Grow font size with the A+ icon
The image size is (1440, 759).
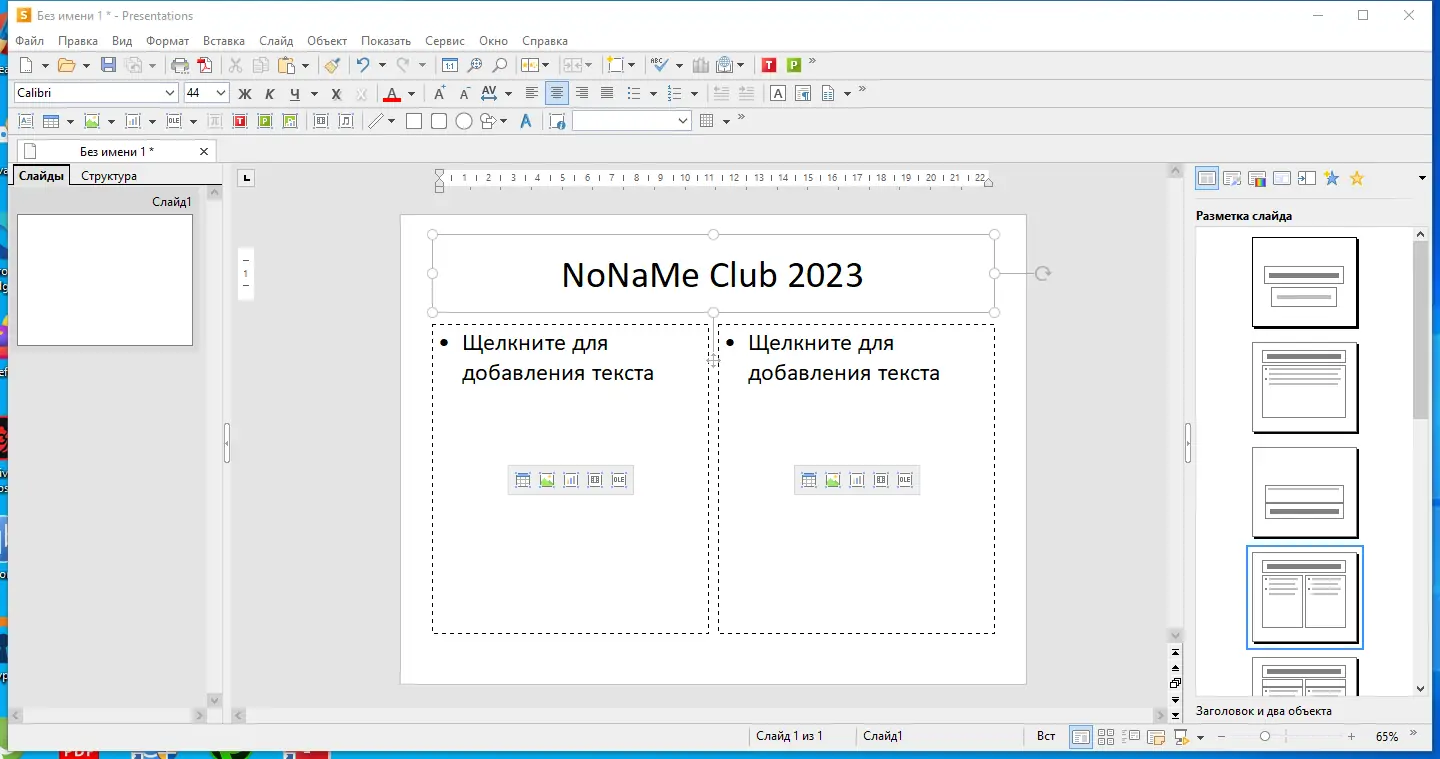439,93
